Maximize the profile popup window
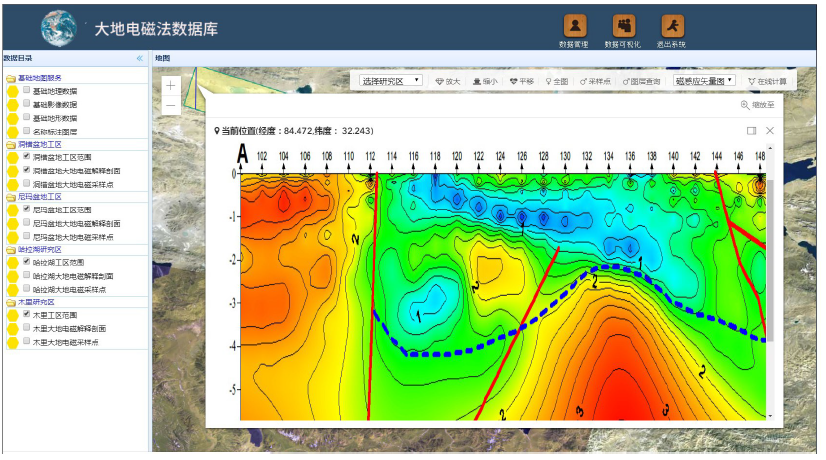Screen dimensions: 826x460 tap(752, 131)
